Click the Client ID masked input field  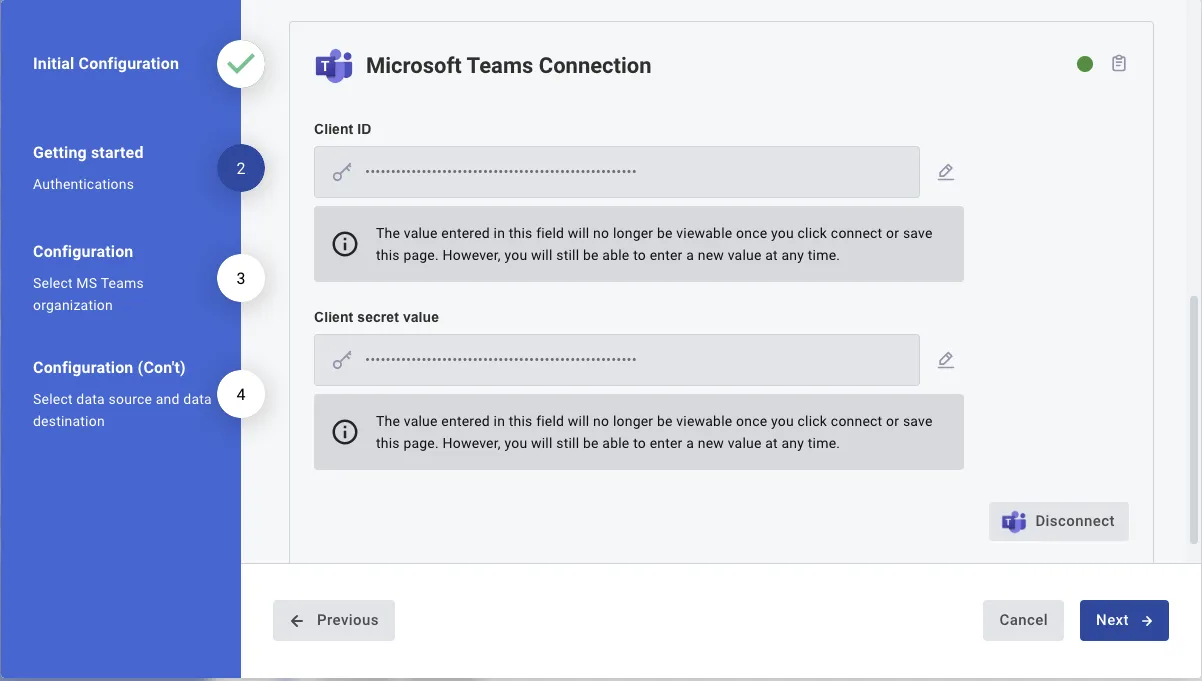pyautogui.click(x=617, y=172)
